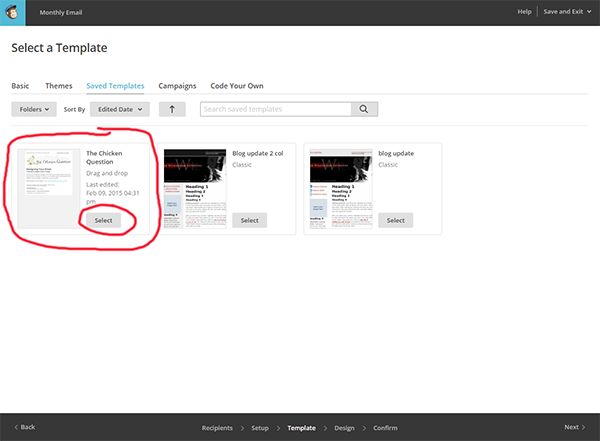Click The Chicken Question thumbnail preview

tap(49, 189)
